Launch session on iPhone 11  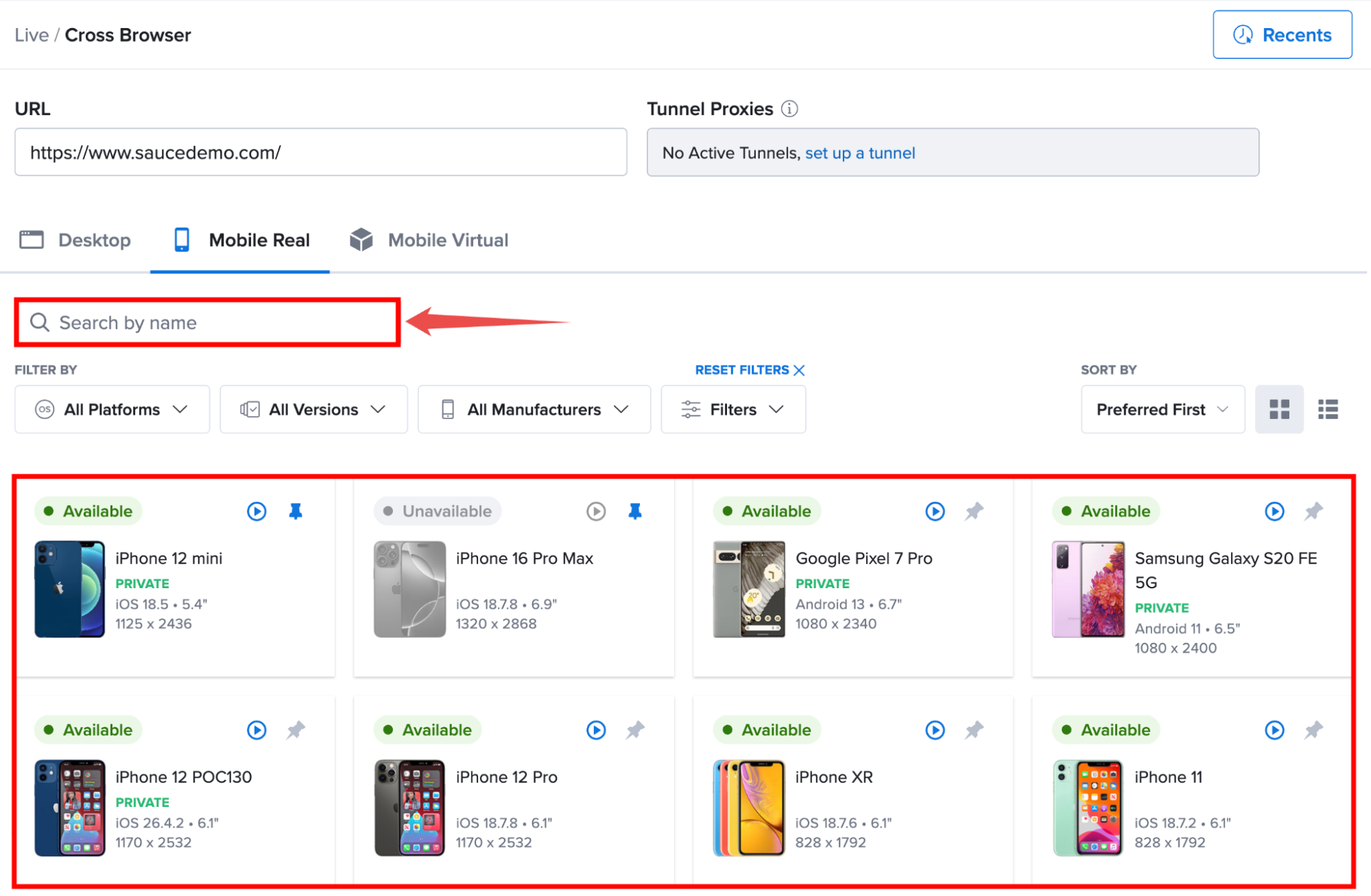pyautogui.click(x=1274, y=730)
